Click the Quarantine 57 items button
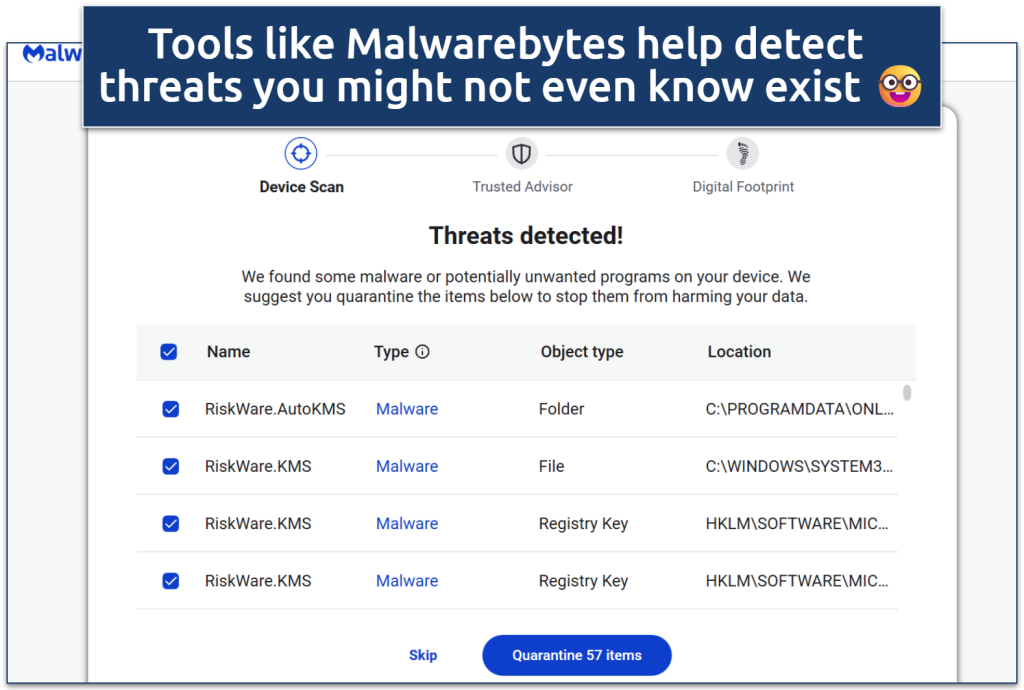The height and width of the screenshot is (690, 1024). (577, 655)
